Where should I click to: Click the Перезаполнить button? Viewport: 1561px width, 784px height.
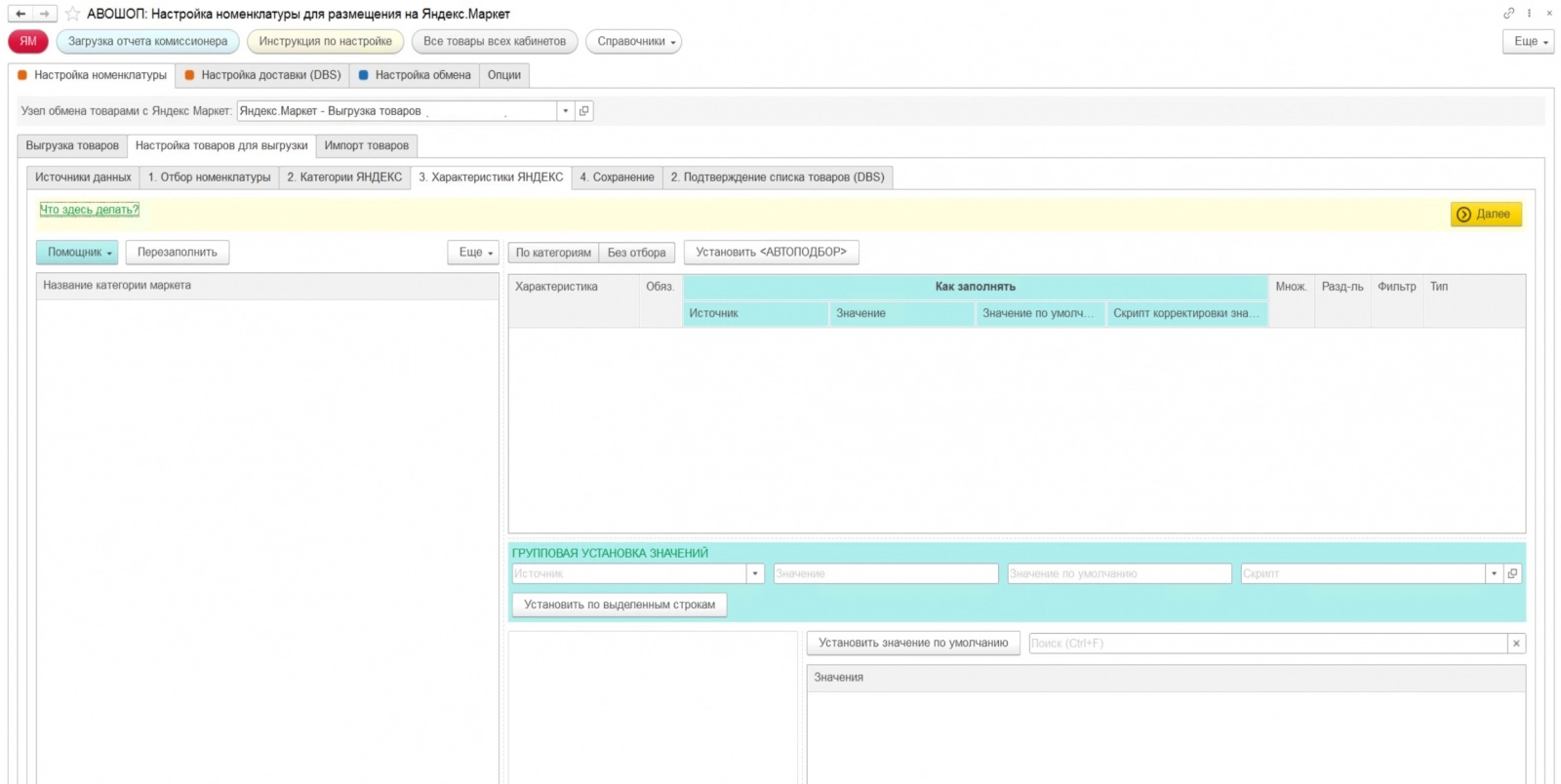(x=178, y=253)
